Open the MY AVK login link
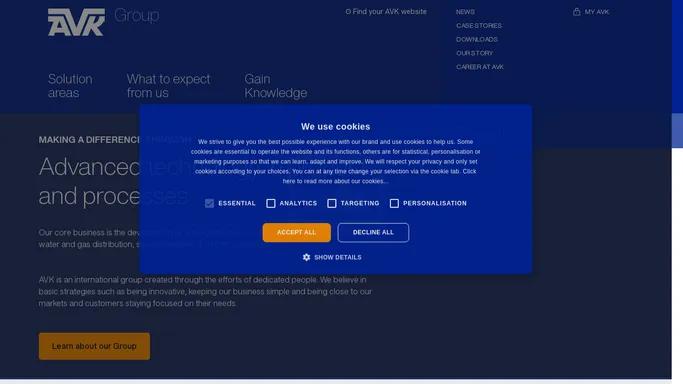 pos(597,12)
